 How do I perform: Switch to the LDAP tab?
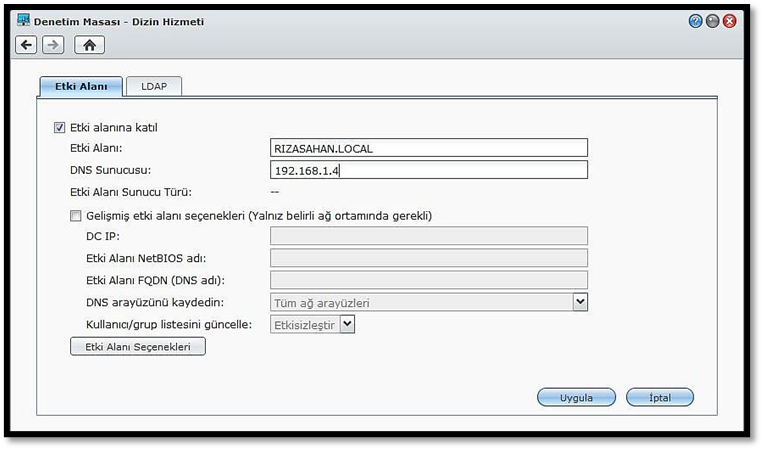(x=154, y=87)
